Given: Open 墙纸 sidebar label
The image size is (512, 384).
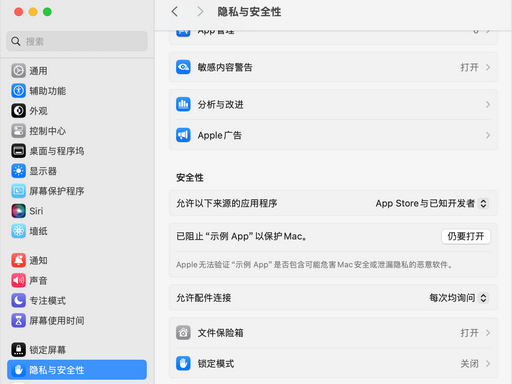Looking at the screenshot, I should 38,231.
